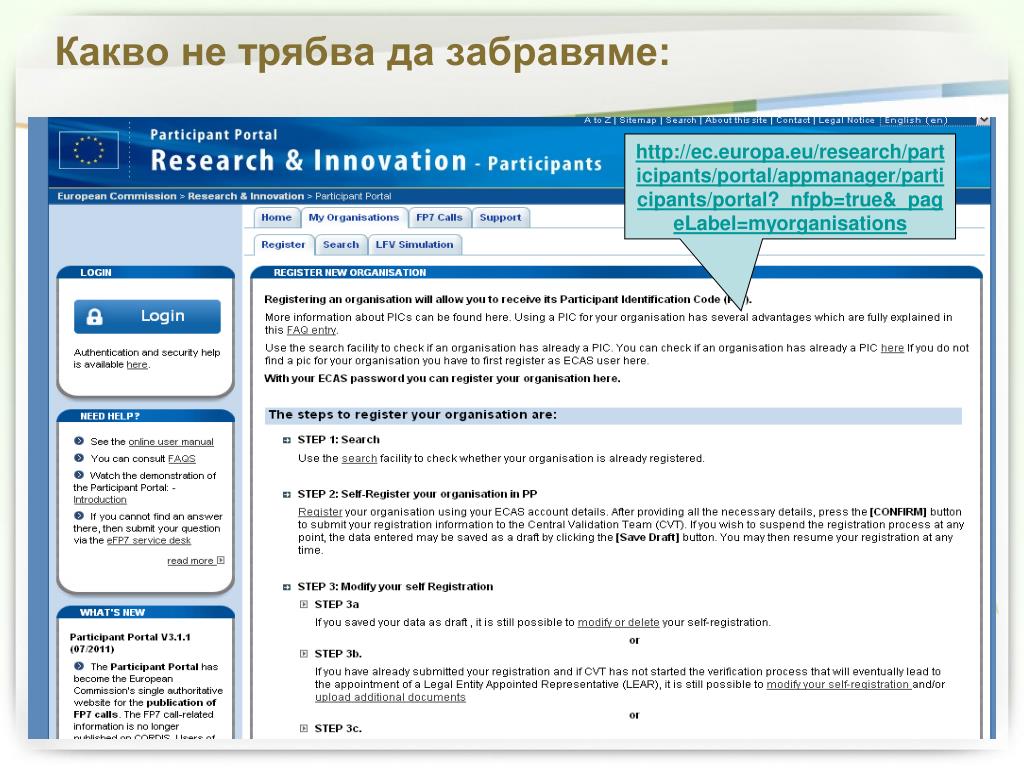
Task: Click the upload additional documents link
Action: coord(390,697)
